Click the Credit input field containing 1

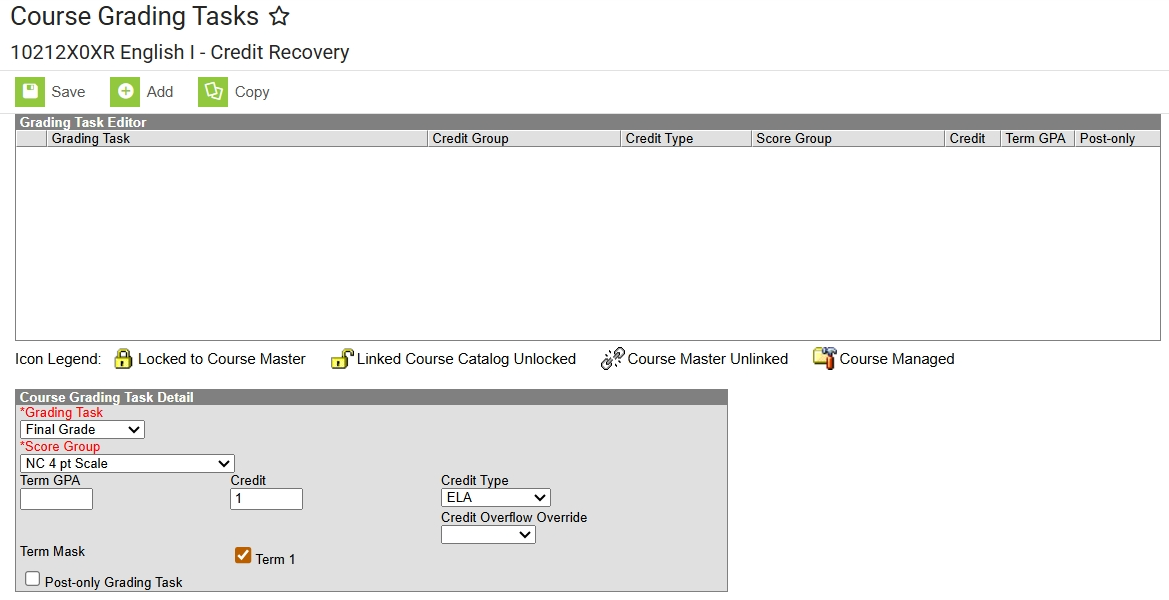click(x=266, y=499)
